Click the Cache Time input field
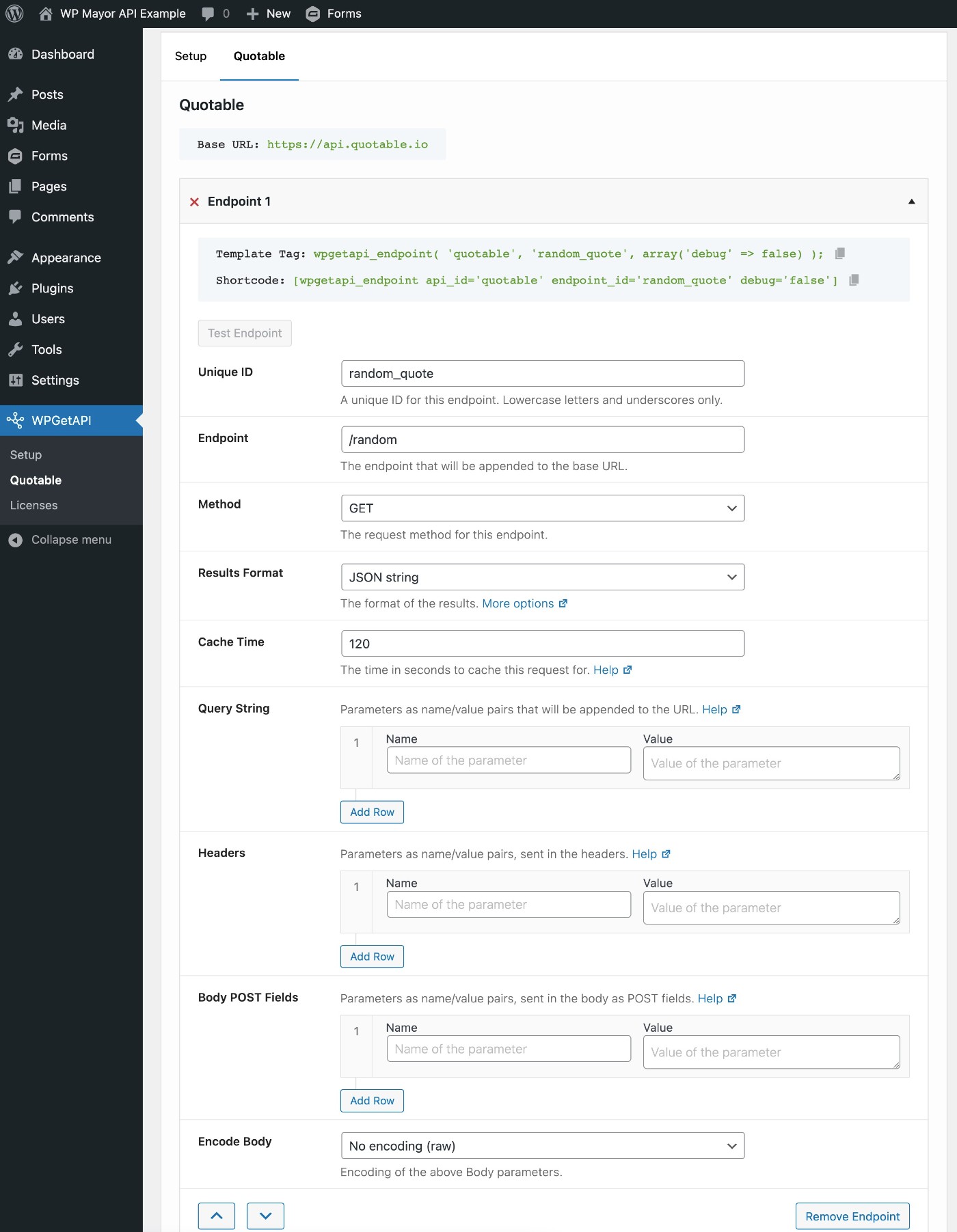Screen dimensions: 957x1232 point(543,644)
